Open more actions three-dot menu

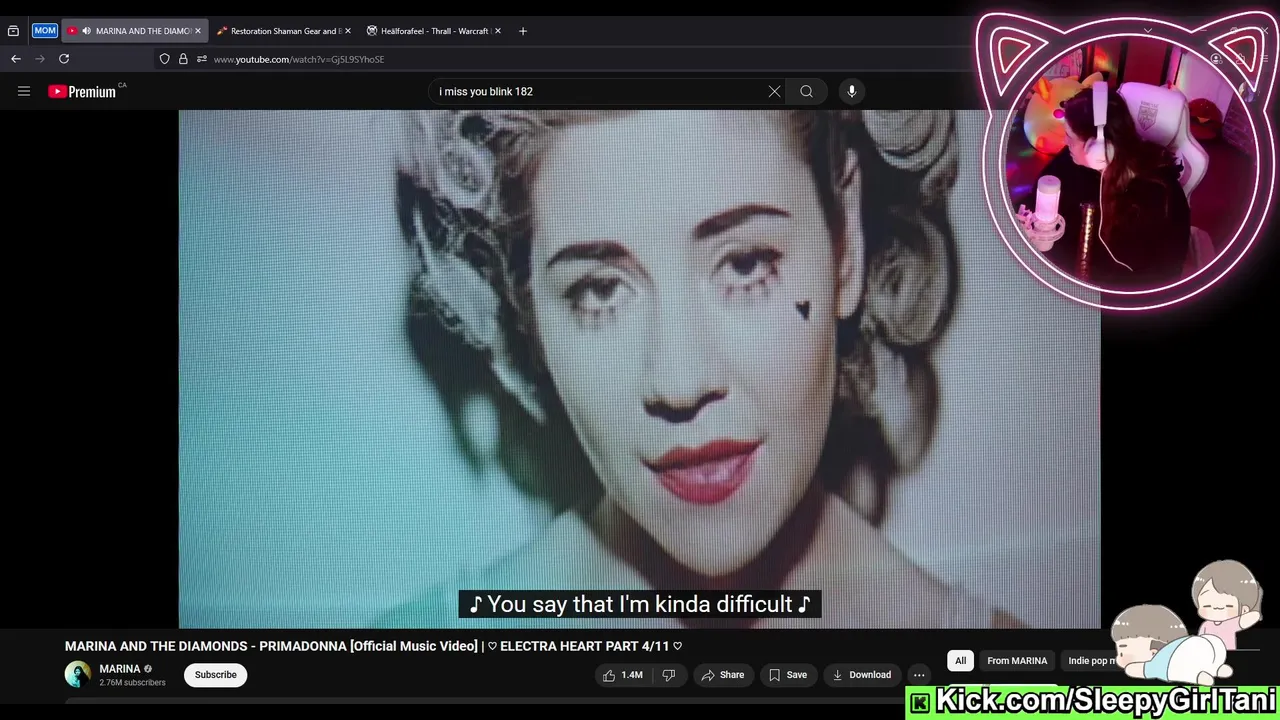(x=919, y=675)
